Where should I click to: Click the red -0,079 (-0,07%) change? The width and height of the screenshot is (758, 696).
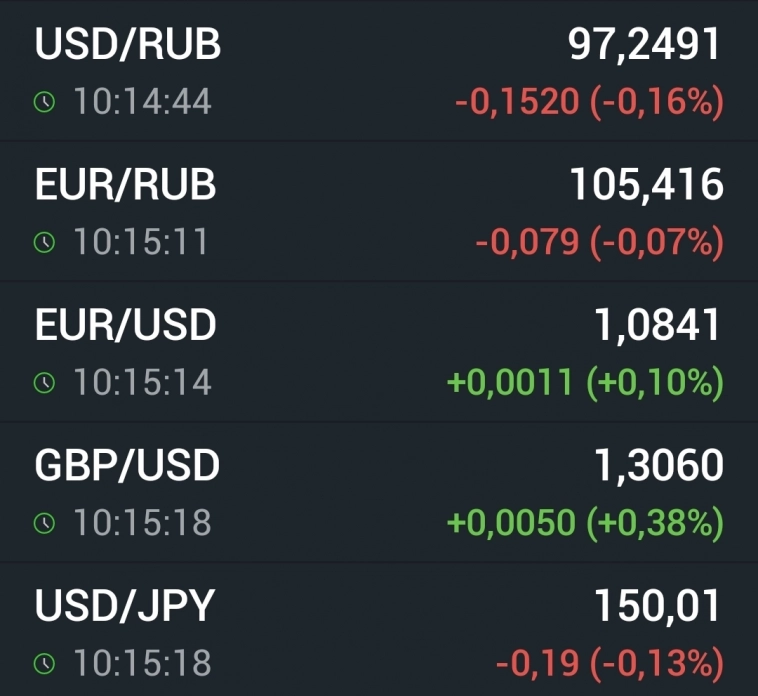coord(598,242)
